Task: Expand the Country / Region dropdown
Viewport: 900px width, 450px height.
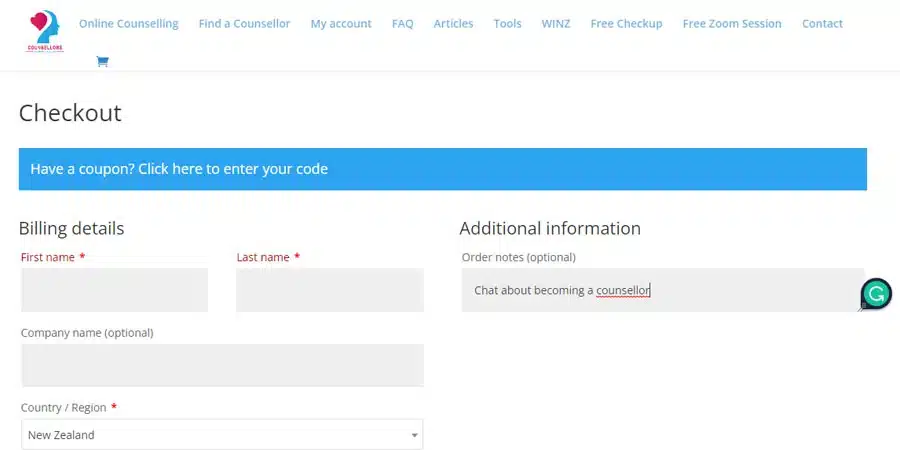Action: [220, 435]
